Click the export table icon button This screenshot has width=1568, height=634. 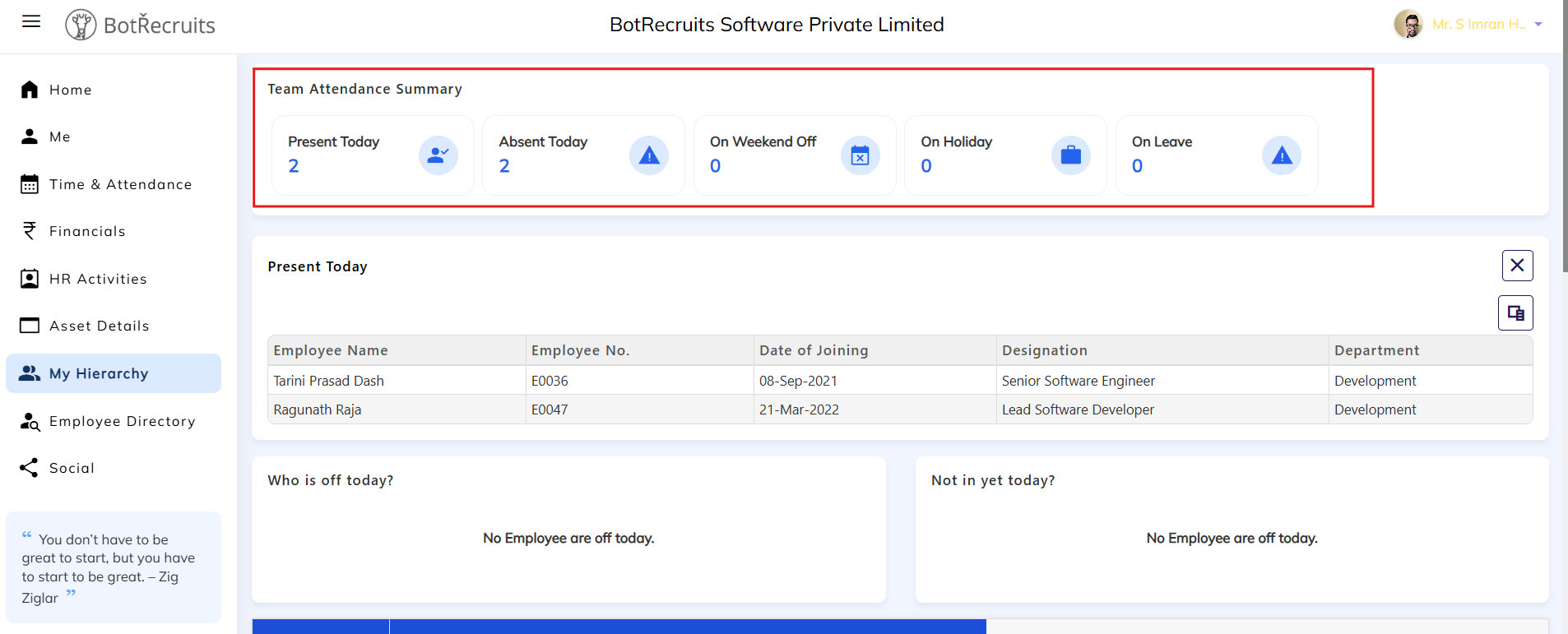pos(1515,312)
